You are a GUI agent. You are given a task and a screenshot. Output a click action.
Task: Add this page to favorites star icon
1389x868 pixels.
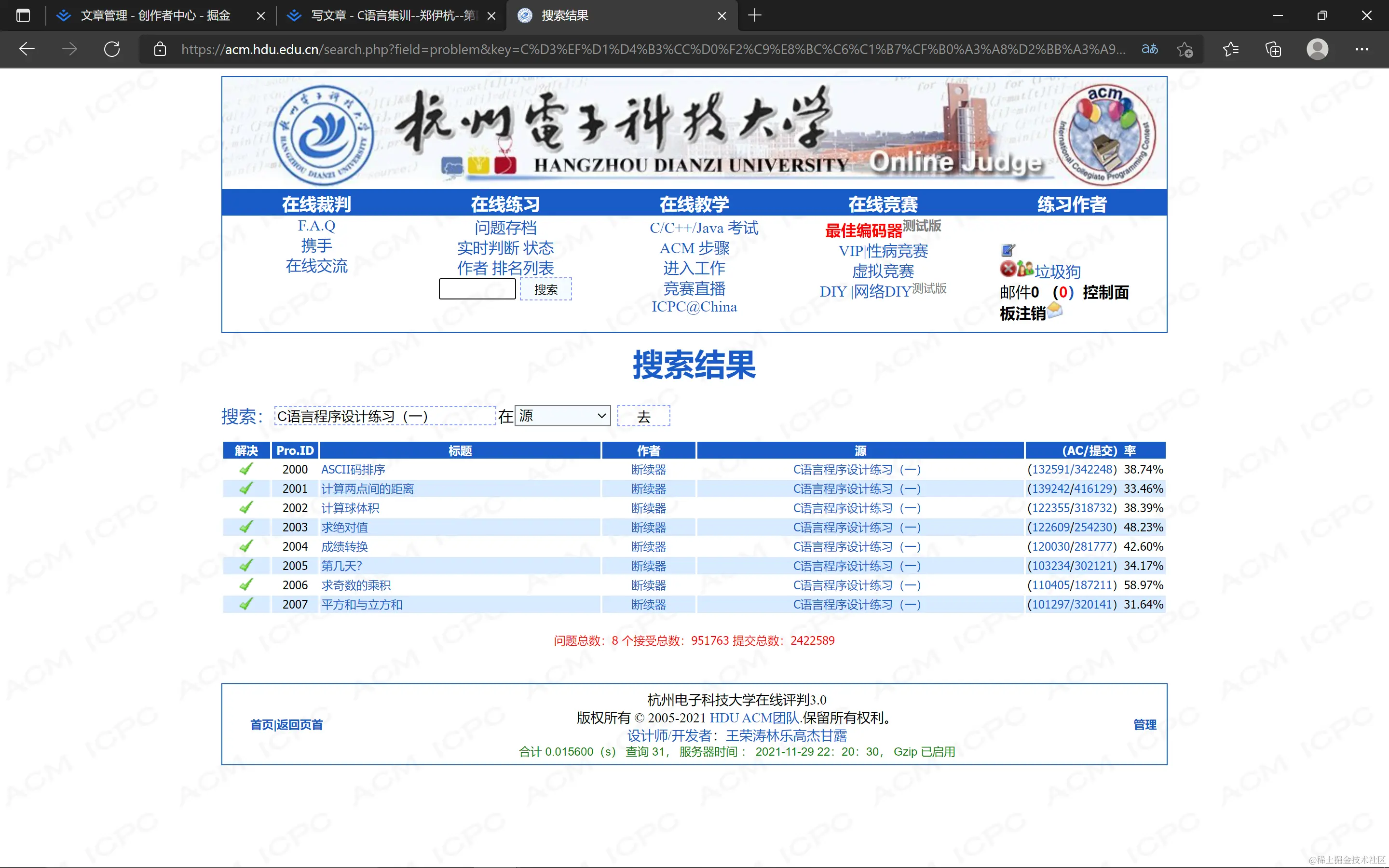point(1185,49)
